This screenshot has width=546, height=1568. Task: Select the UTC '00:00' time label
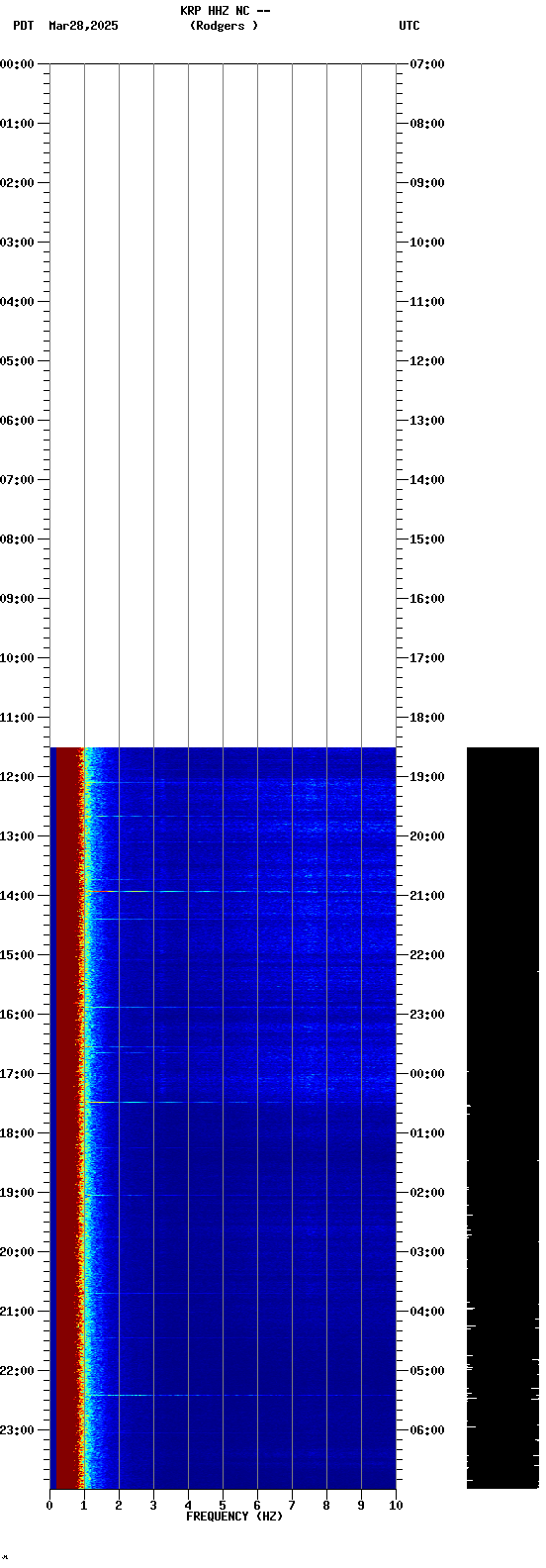click(x=427, y=1074)
